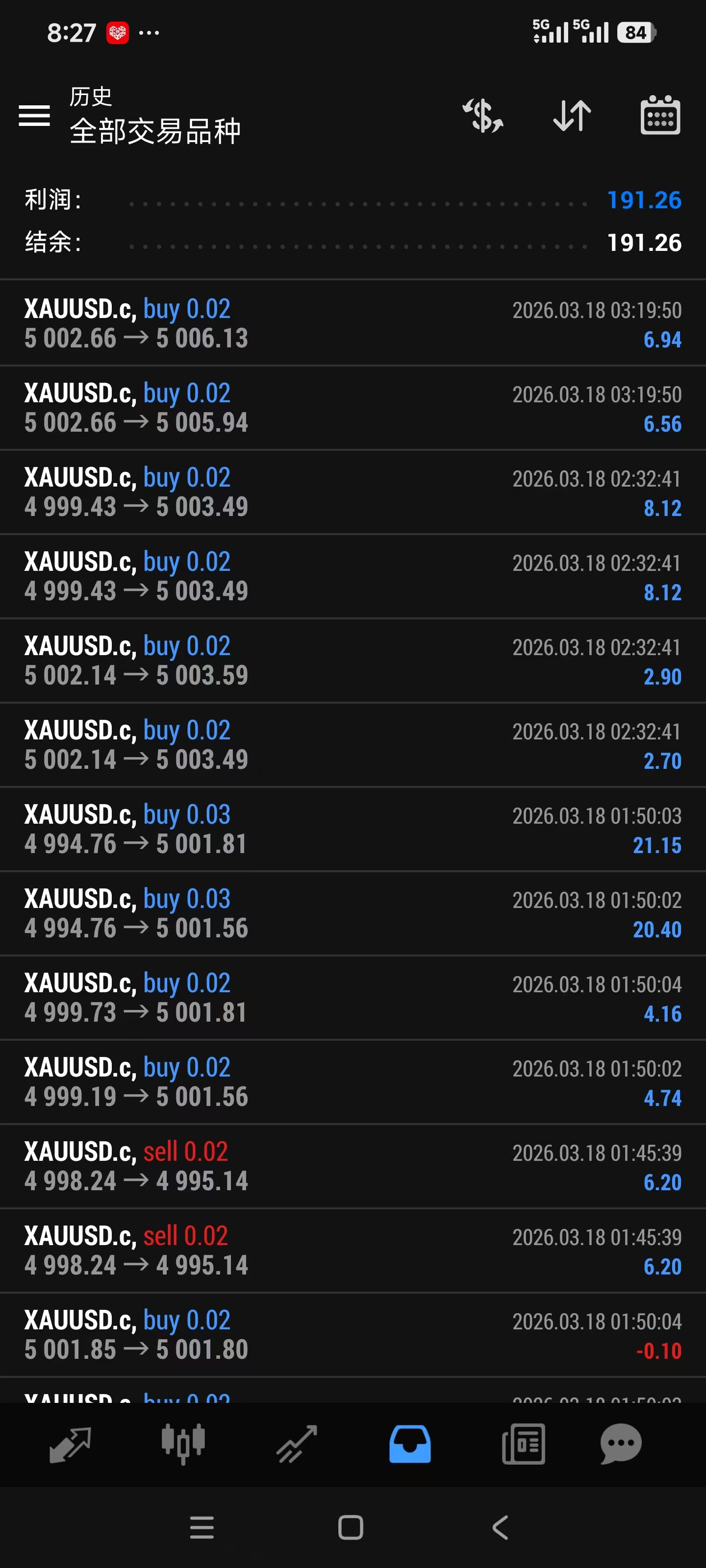Open the Trade tab with trend arrow

pyautogui.click(x=297, y=1443)
